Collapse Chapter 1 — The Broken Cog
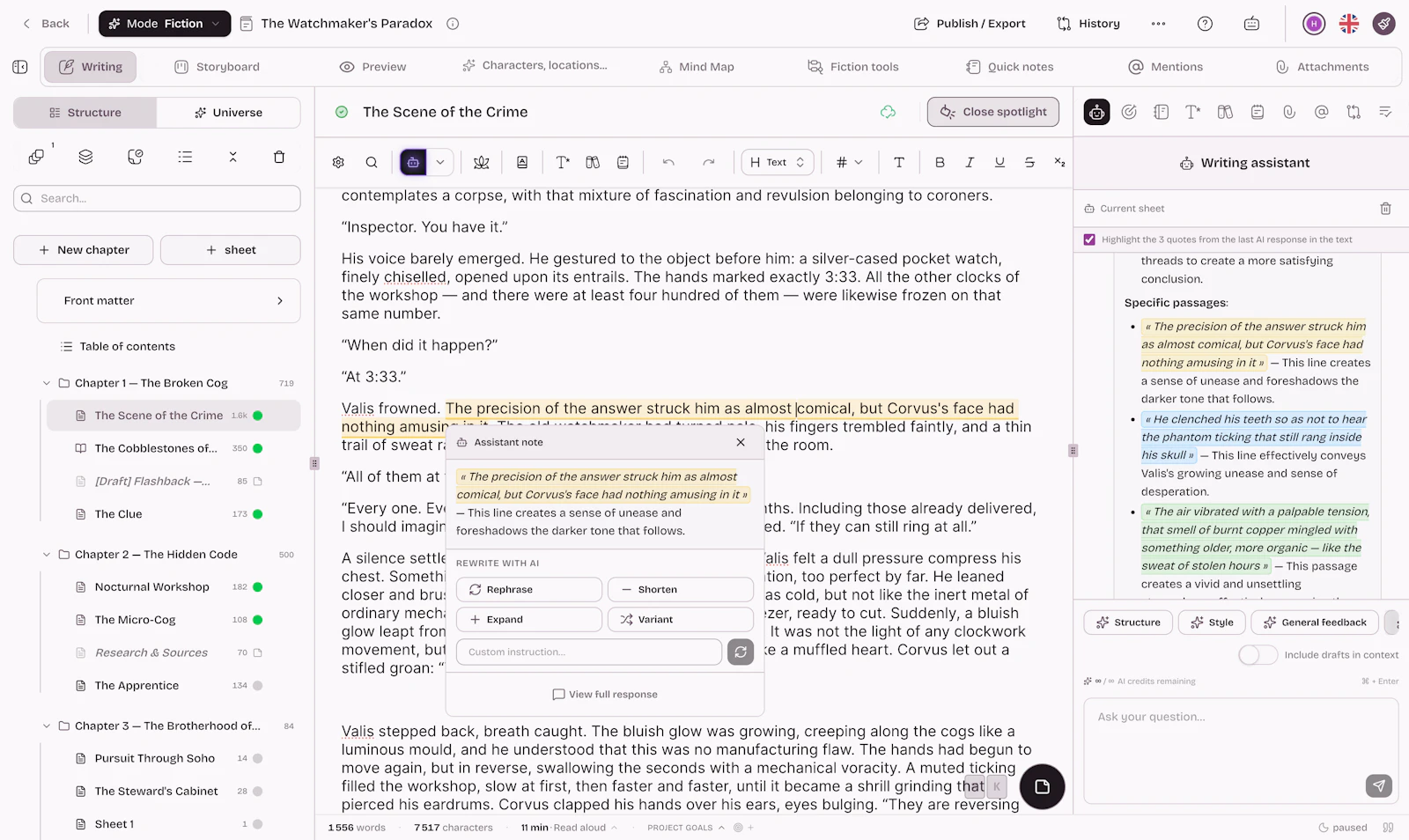The image size is (1409, 840). pos(47,383)
